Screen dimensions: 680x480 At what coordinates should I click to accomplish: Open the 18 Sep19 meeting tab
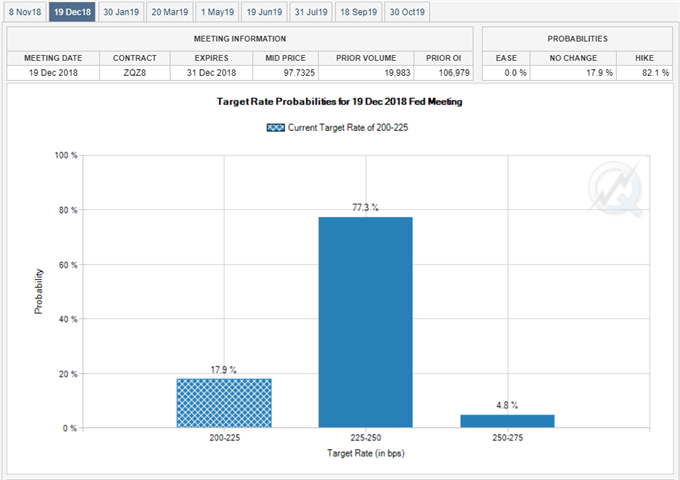click(359, 12)
